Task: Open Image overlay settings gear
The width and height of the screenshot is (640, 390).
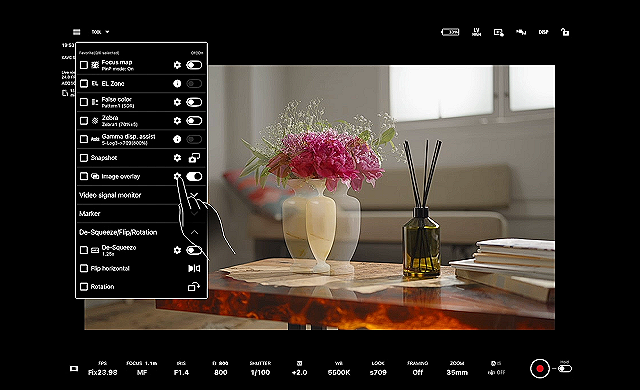Action: click(x=177, y=176)
